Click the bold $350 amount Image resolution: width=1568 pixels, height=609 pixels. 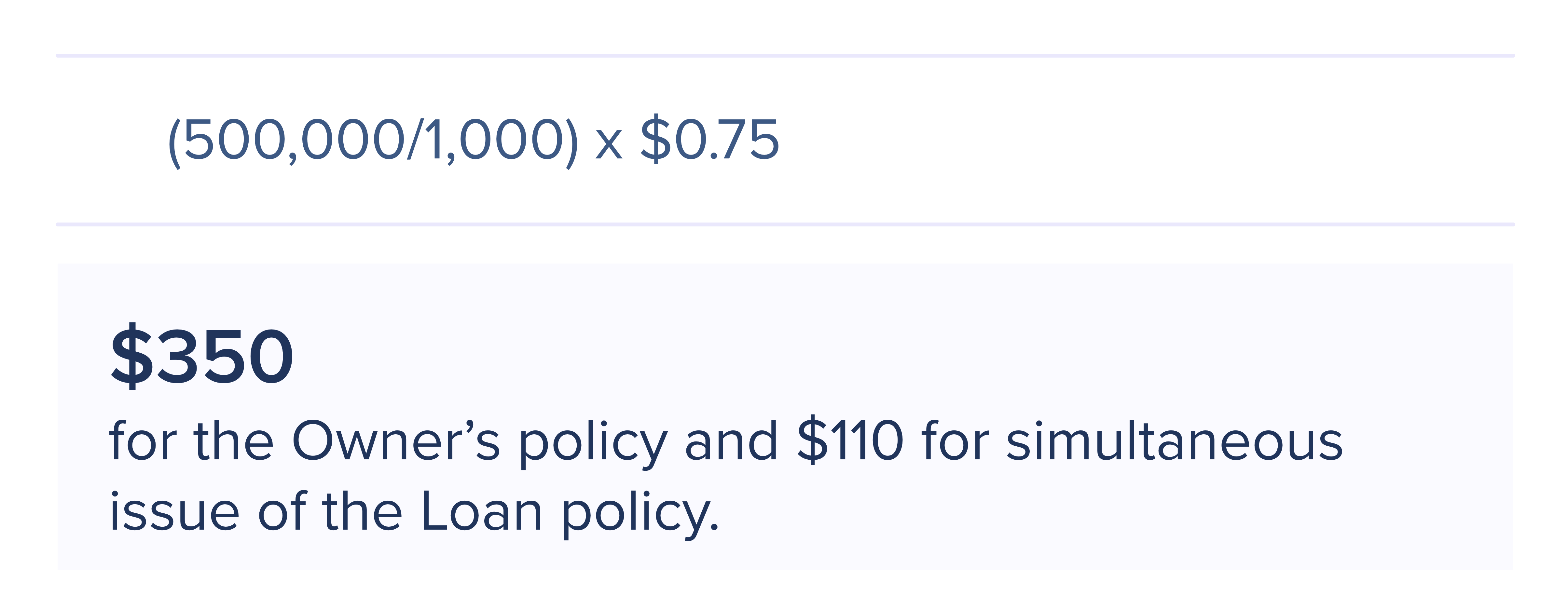click(202, 357)
